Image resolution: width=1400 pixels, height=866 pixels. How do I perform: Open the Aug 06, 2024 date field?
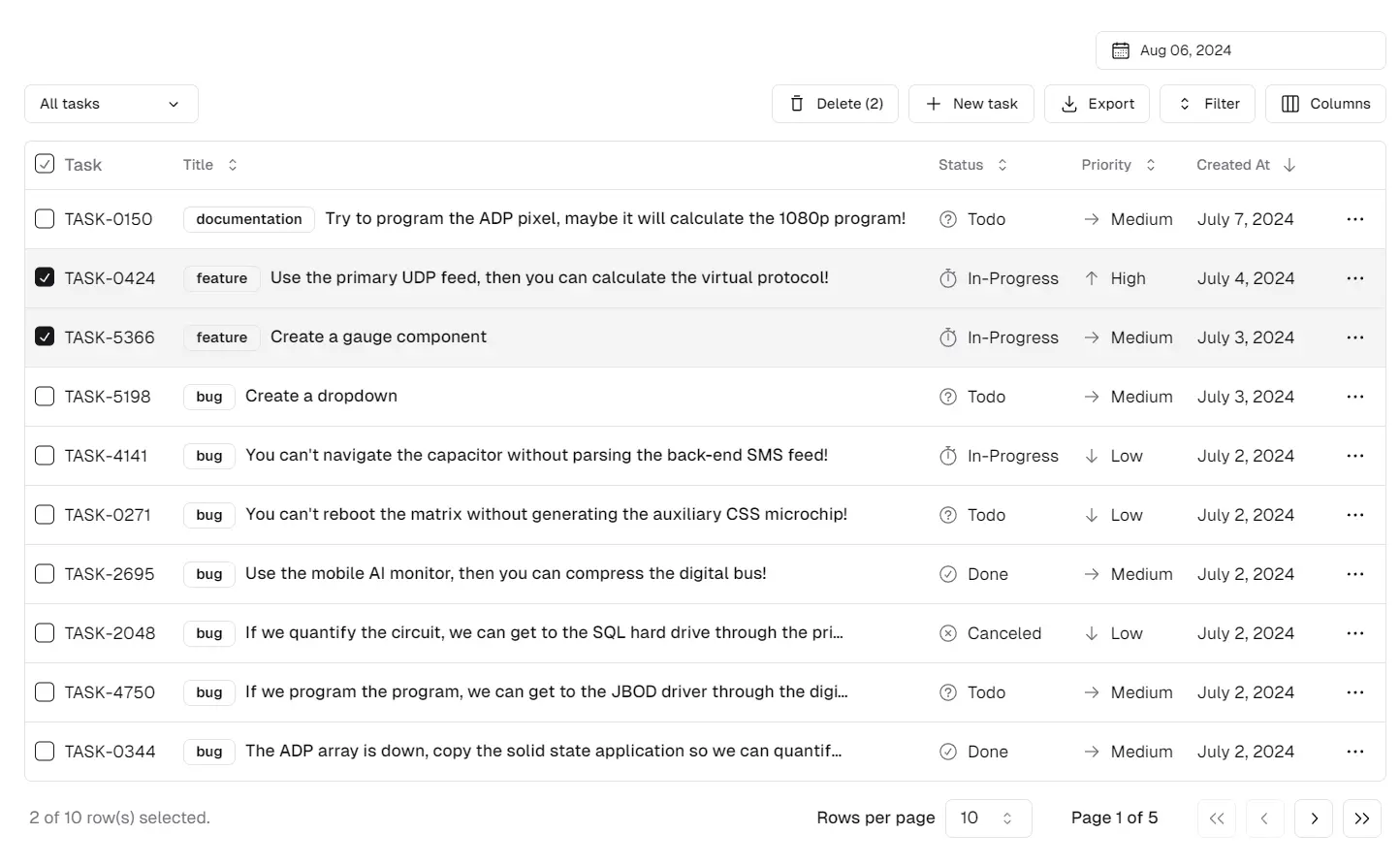click(1240, 50)
